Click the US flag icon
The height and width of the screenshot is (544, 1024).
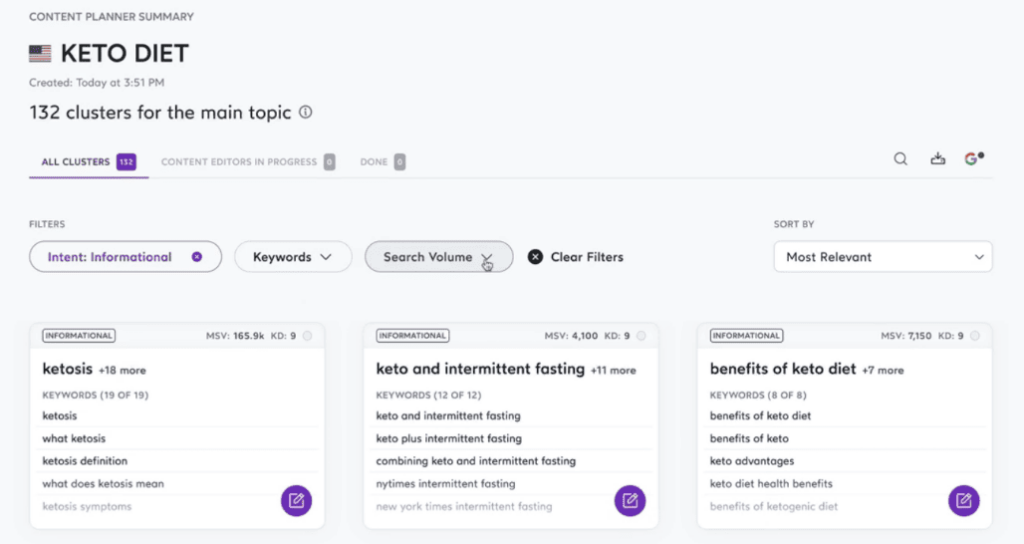click(x=40, y=54)
